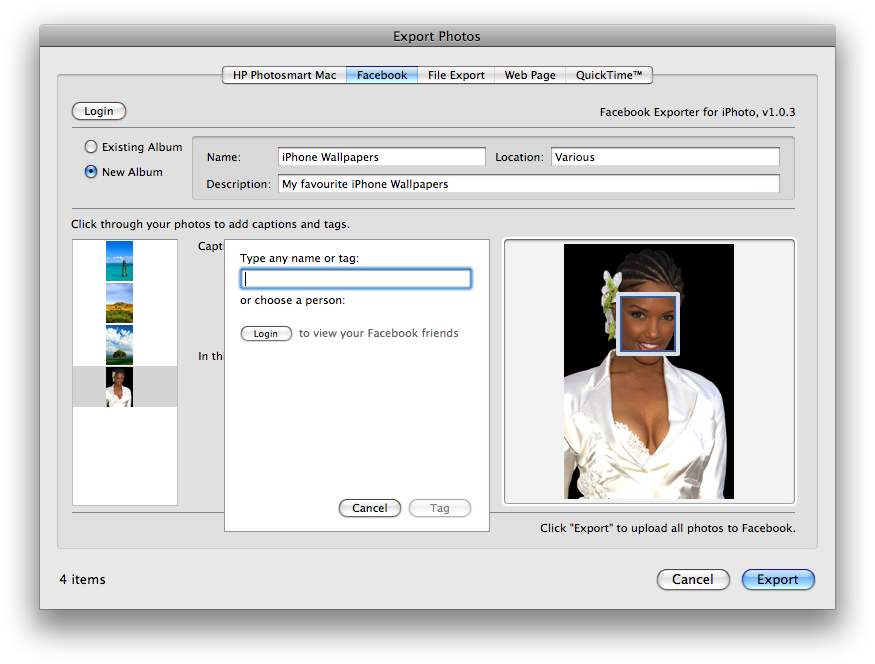
Task: Focus the album Description field
Action: (x=528, y=184)
